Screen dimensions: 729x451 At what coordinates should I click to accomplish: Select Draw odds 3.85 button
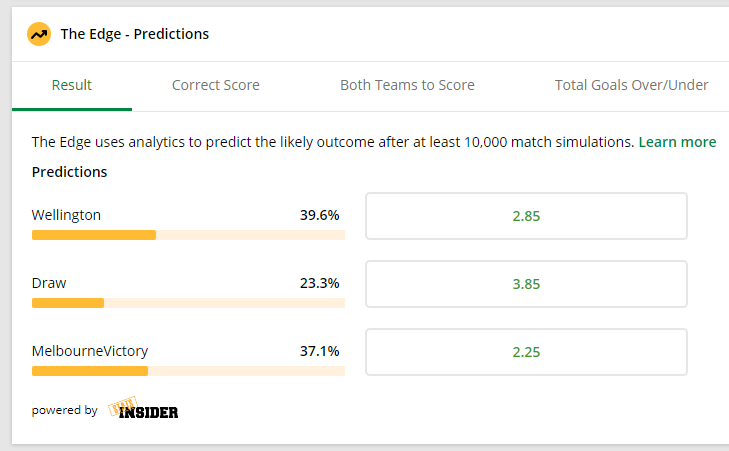526,284
